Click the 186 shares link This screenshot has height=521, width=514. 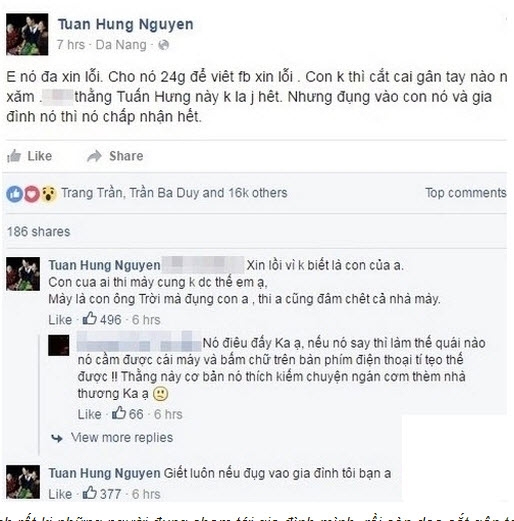39,232
